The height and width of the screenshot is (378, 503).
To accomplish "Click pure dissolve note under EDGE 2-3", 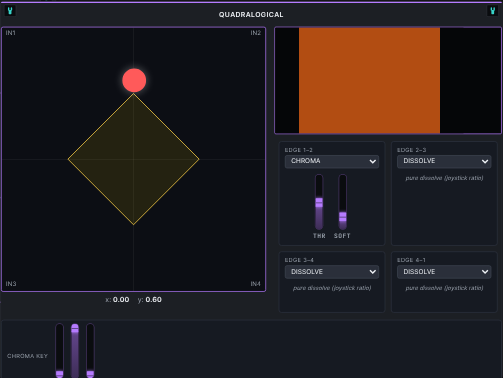I will 444,178.
